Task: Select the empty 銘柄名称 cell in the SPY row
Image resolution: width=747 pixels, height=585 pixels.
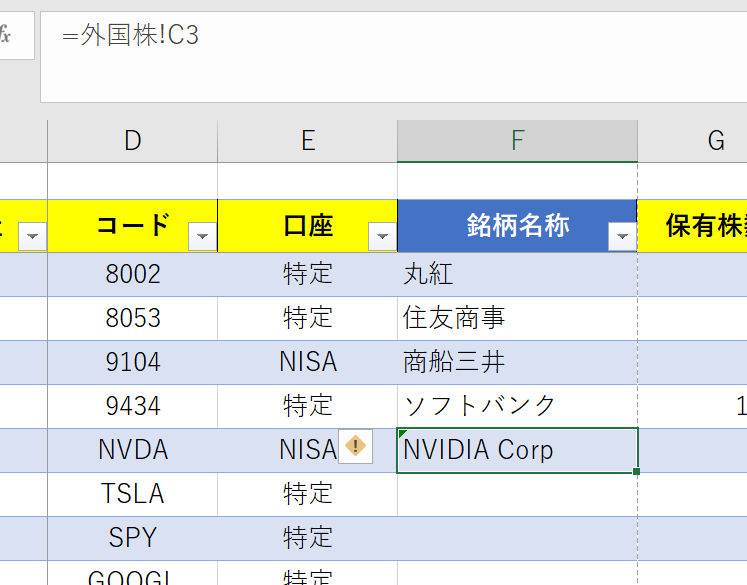Action: click(x=517, y=538)
